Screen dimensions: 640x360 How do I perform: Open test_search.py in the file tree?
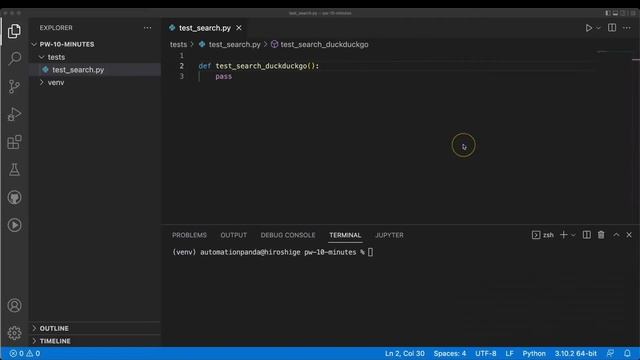click(x=78, y=70)
